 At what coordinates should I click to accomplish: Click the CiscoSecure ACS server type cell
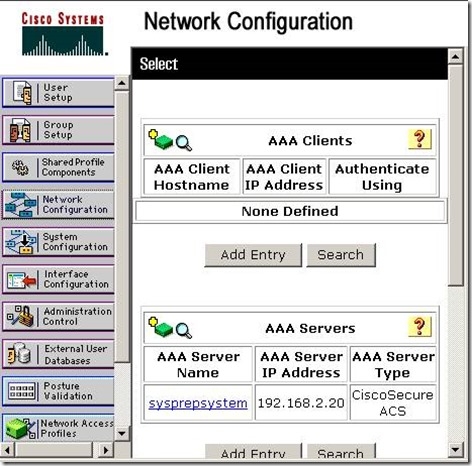(393, 403)
